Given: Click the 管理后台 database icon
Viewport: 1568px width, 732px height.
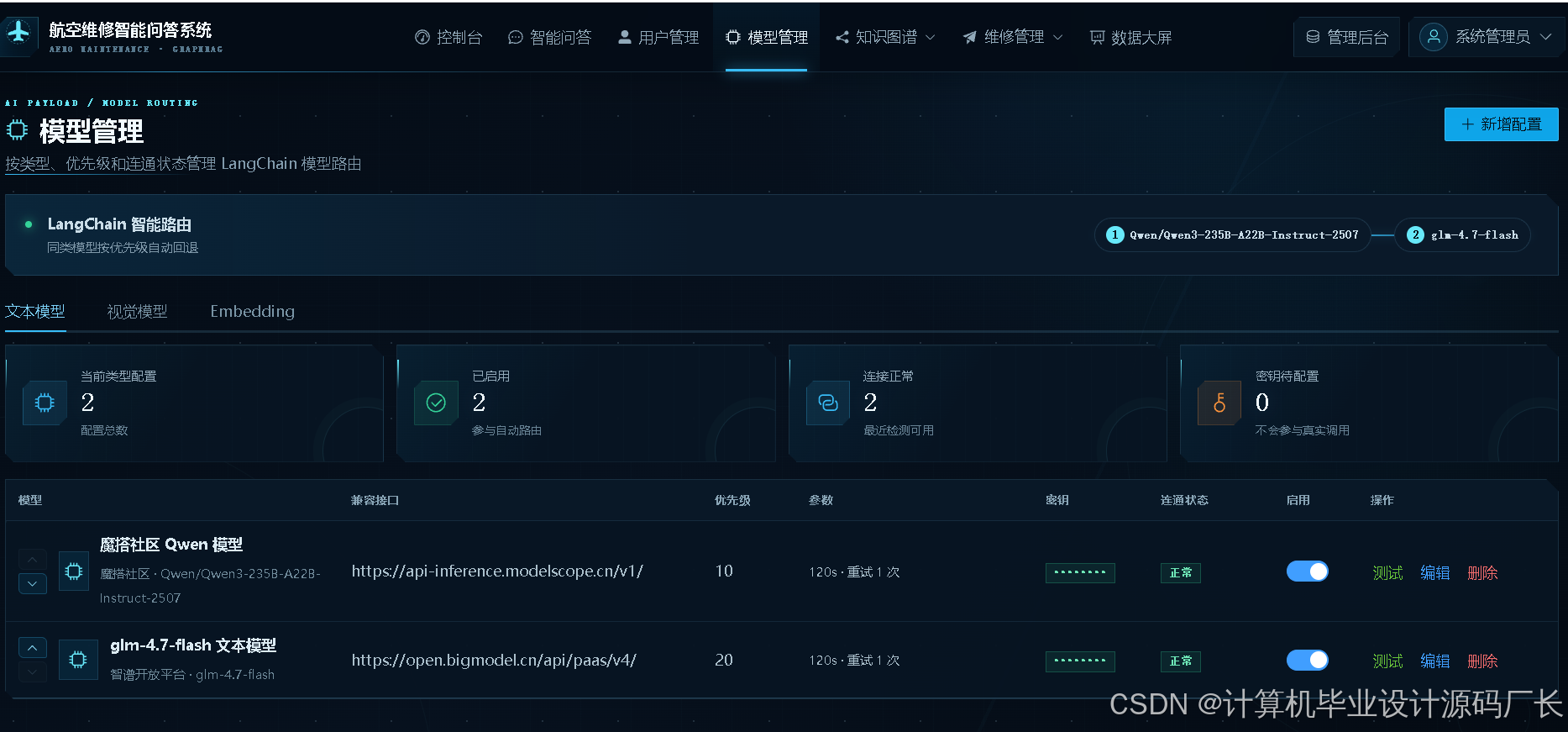Looking at the screenshot, I should pyautogui.click(x=1313, y=37).
